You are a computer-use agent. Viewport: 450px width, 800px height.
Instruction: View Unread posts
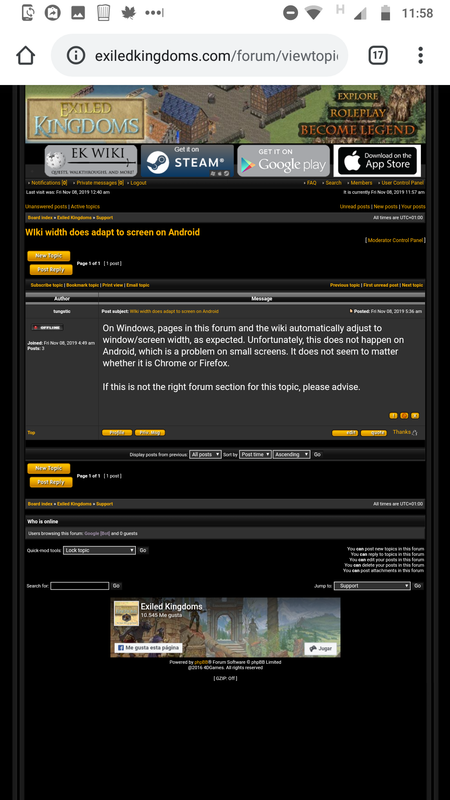tap(355, 207)
